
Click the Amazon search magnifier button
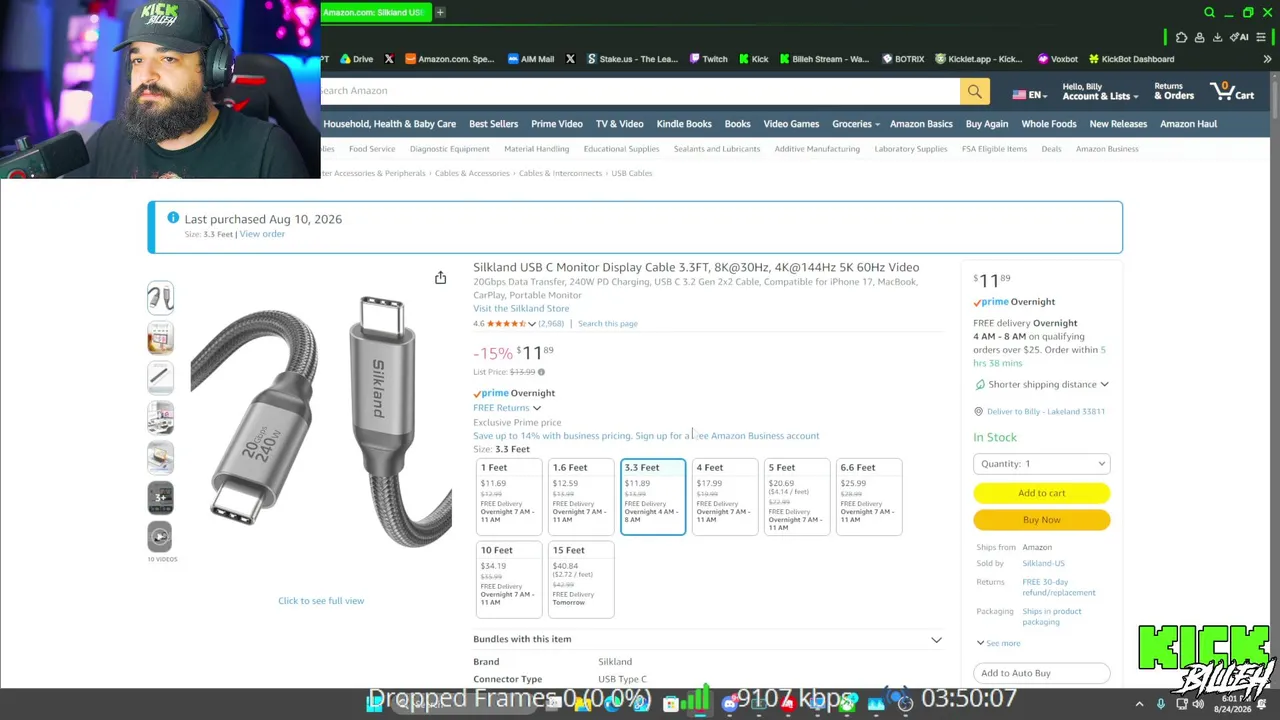point(974,92)
